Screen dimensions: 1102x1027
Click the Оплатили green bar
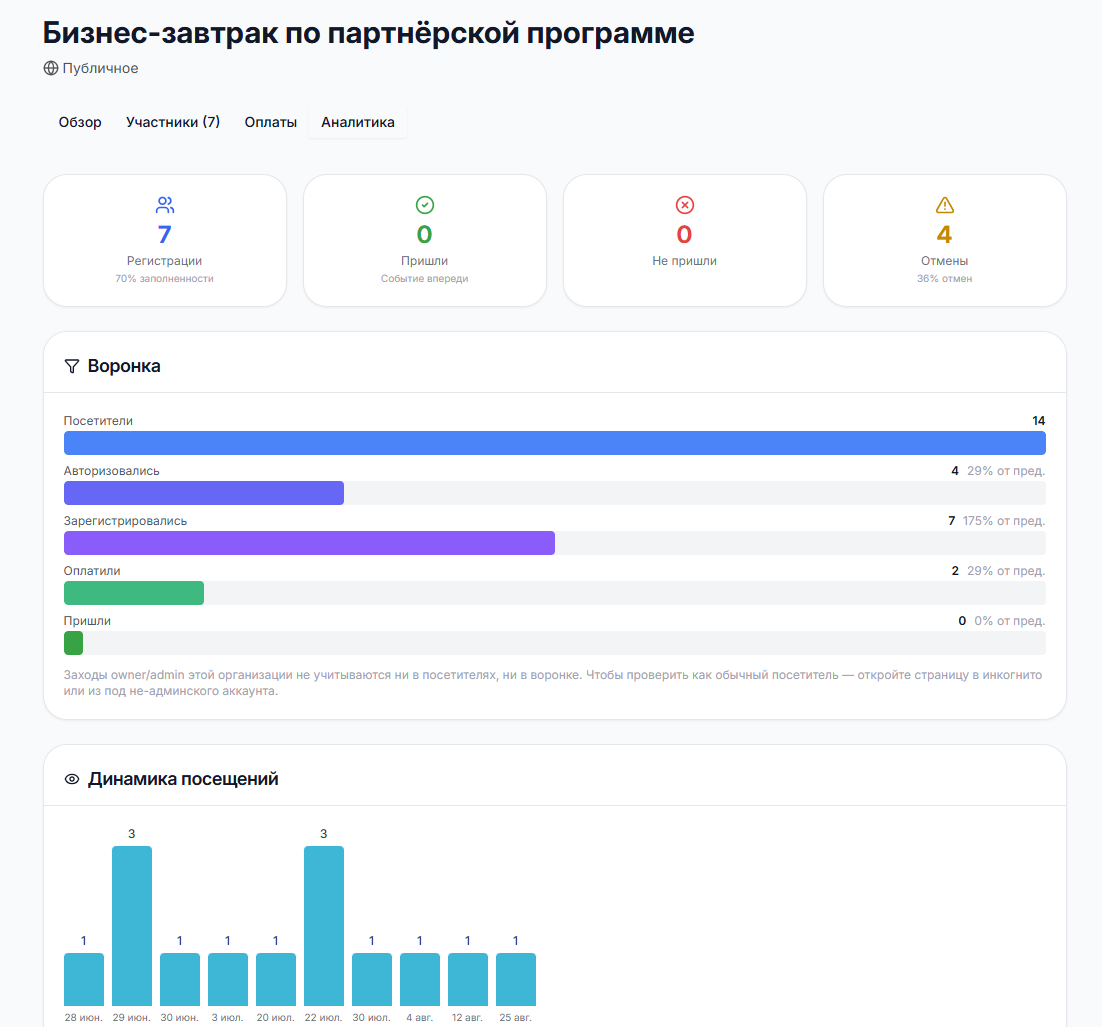pyautogui.click(x=134, y=593)
